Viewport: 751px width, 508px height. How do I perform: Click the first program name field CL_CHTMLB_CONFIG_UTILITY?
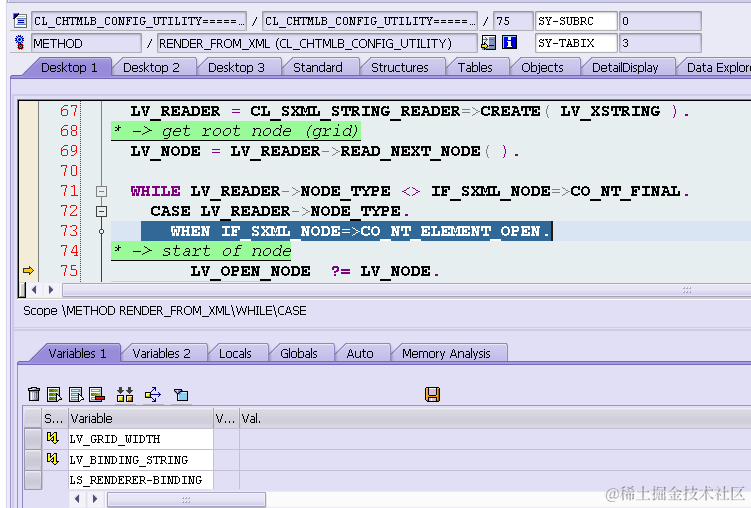click(139, 21)
